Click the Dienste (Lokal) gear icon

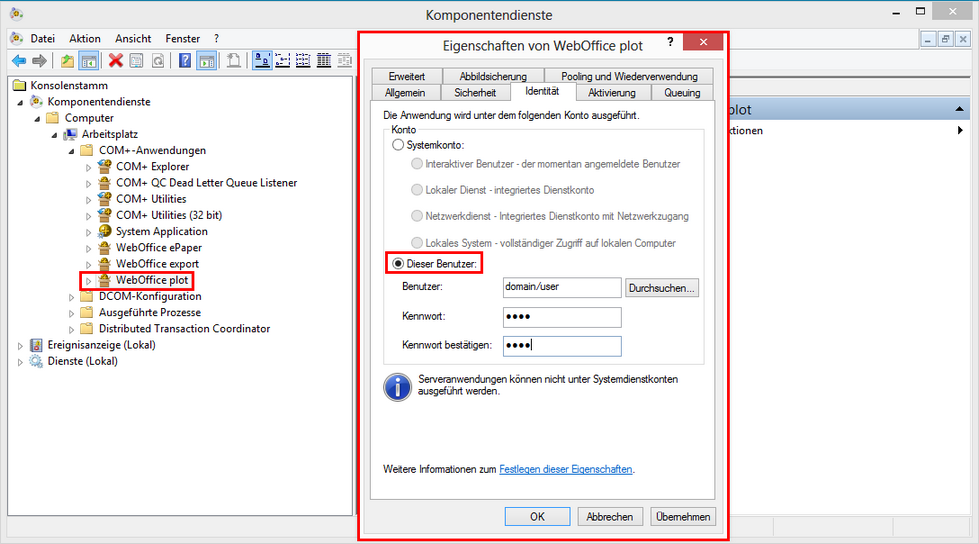point(37,361)
